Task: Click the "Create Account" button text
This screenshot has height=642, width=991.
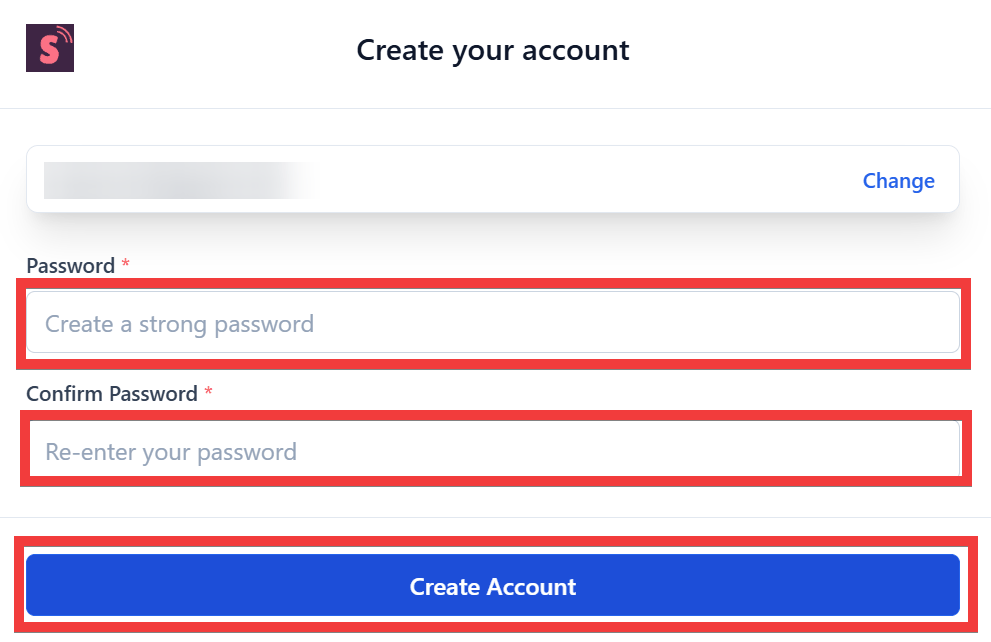Action: [493, 586]
